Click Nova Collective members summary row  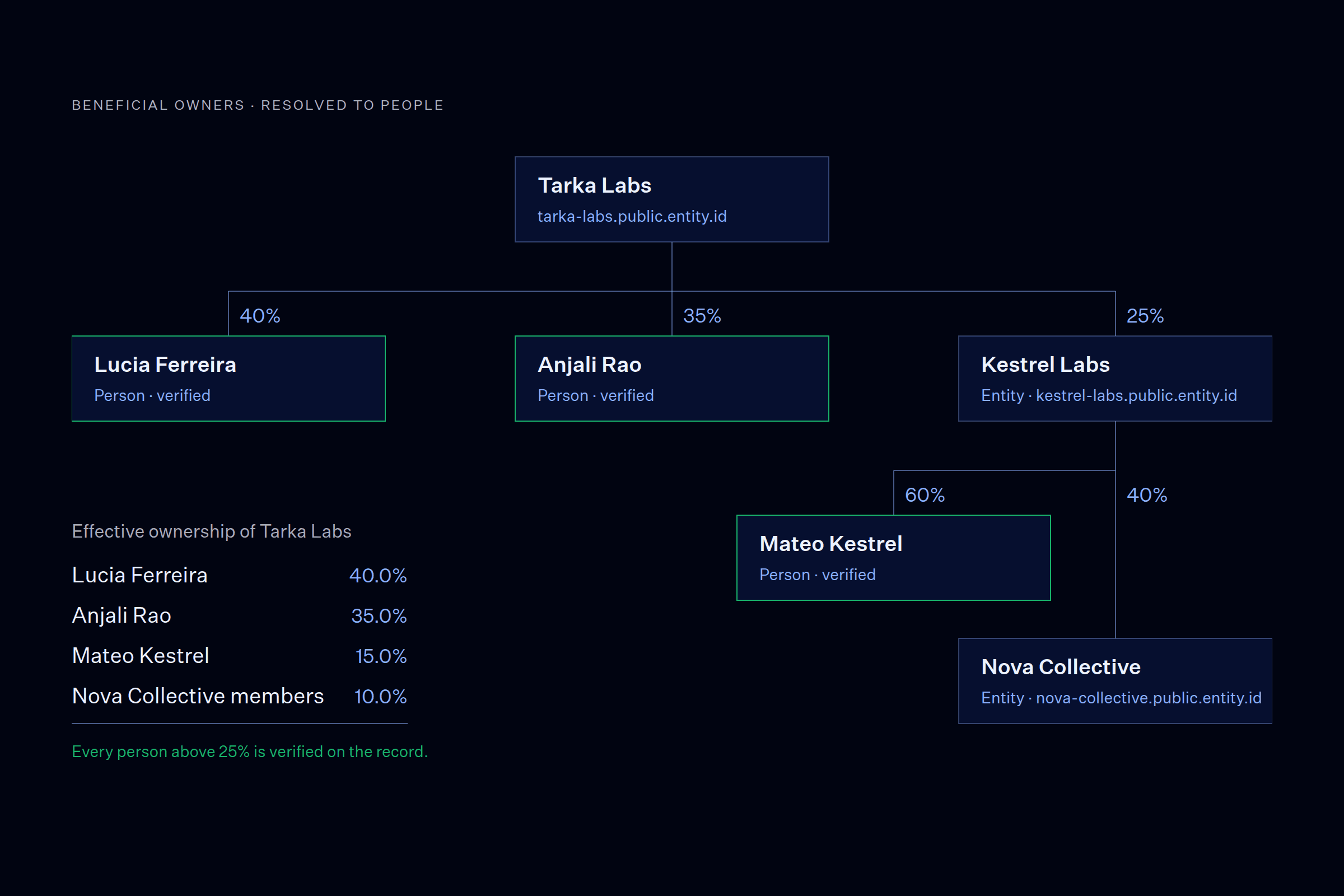click(x=240, y=696)
